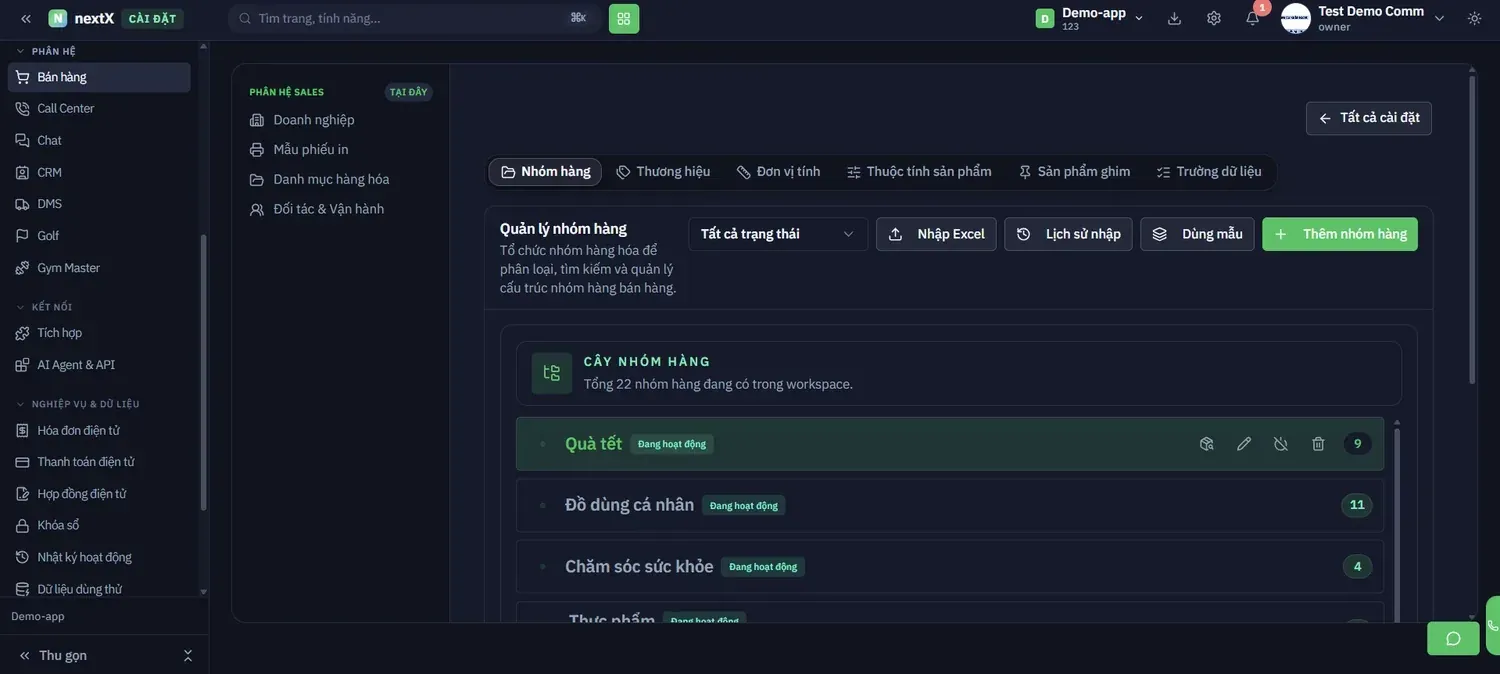Open the Demo-app workspace switcher

tap(1091, 18)
